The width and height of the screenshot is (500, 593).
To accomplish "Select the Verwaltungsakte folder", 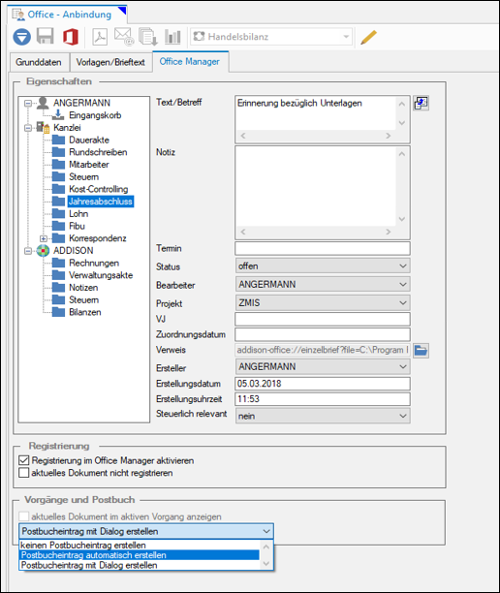I will 101,275.
